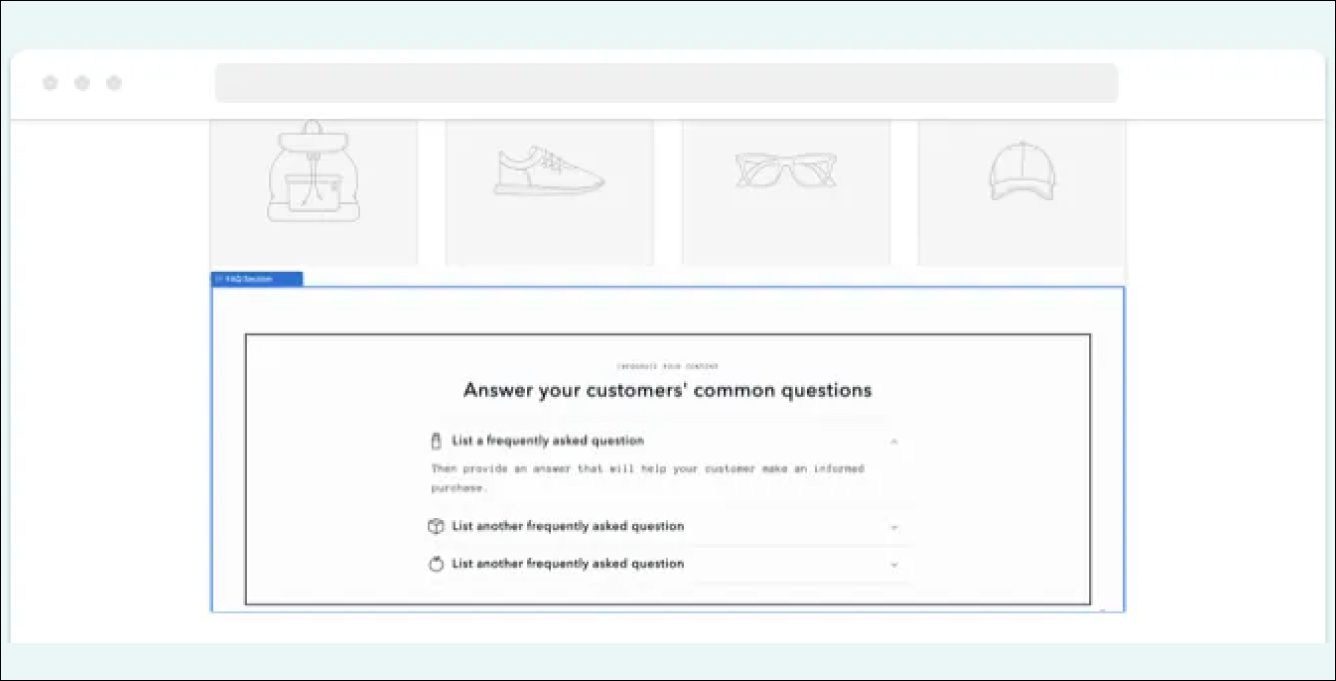Click the small caption above the FAQ heading
1336x681 pixels.
667,367
